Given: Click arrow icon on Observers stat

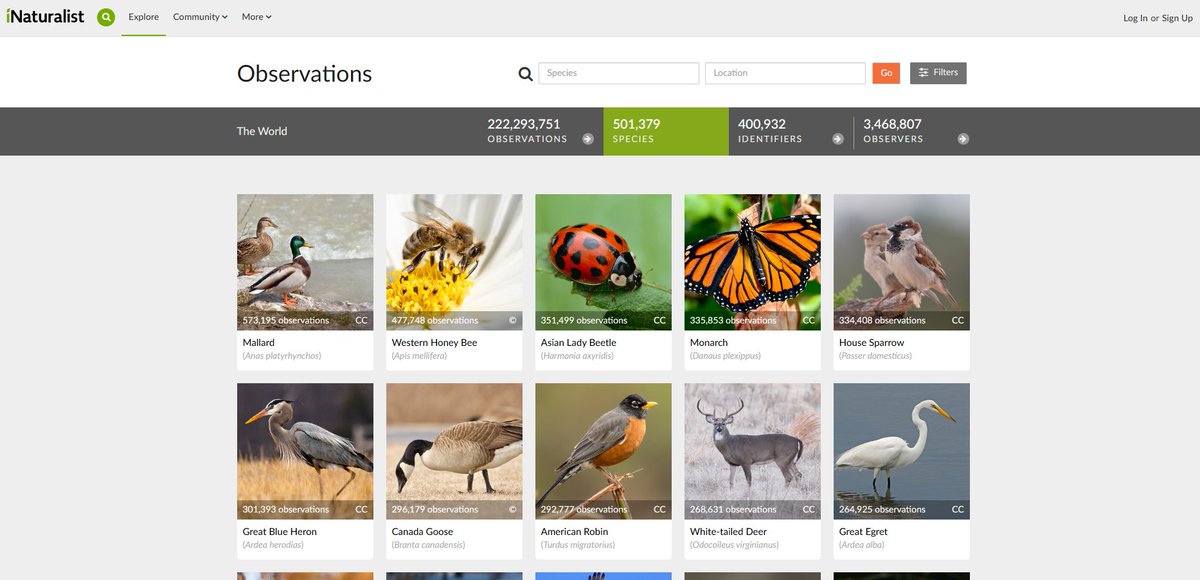Looking at the screenshot, I should tap(963, 139).
